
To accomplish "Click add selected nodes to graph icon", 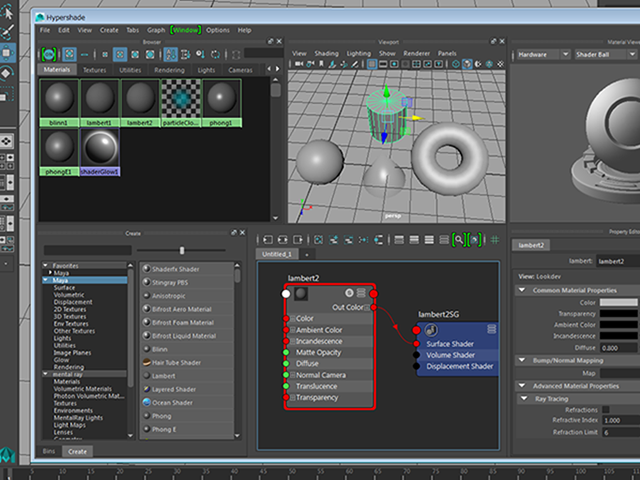I will tap(333, 240).
